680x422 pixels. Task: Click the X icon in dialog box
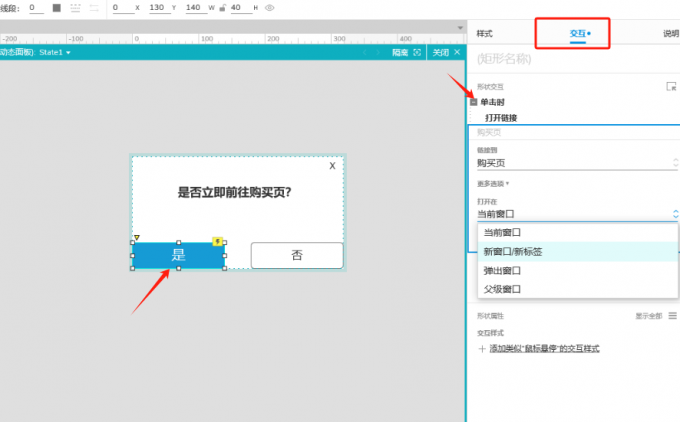pyautogui.click(x=333, y=166)
